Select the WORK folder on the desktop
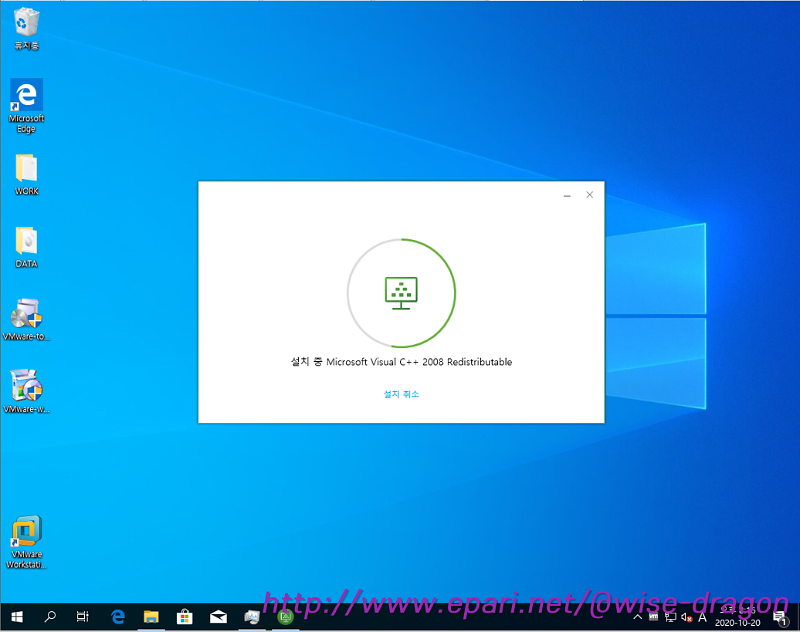The height and width of the screenshot is (632, 800). [27, 174]
